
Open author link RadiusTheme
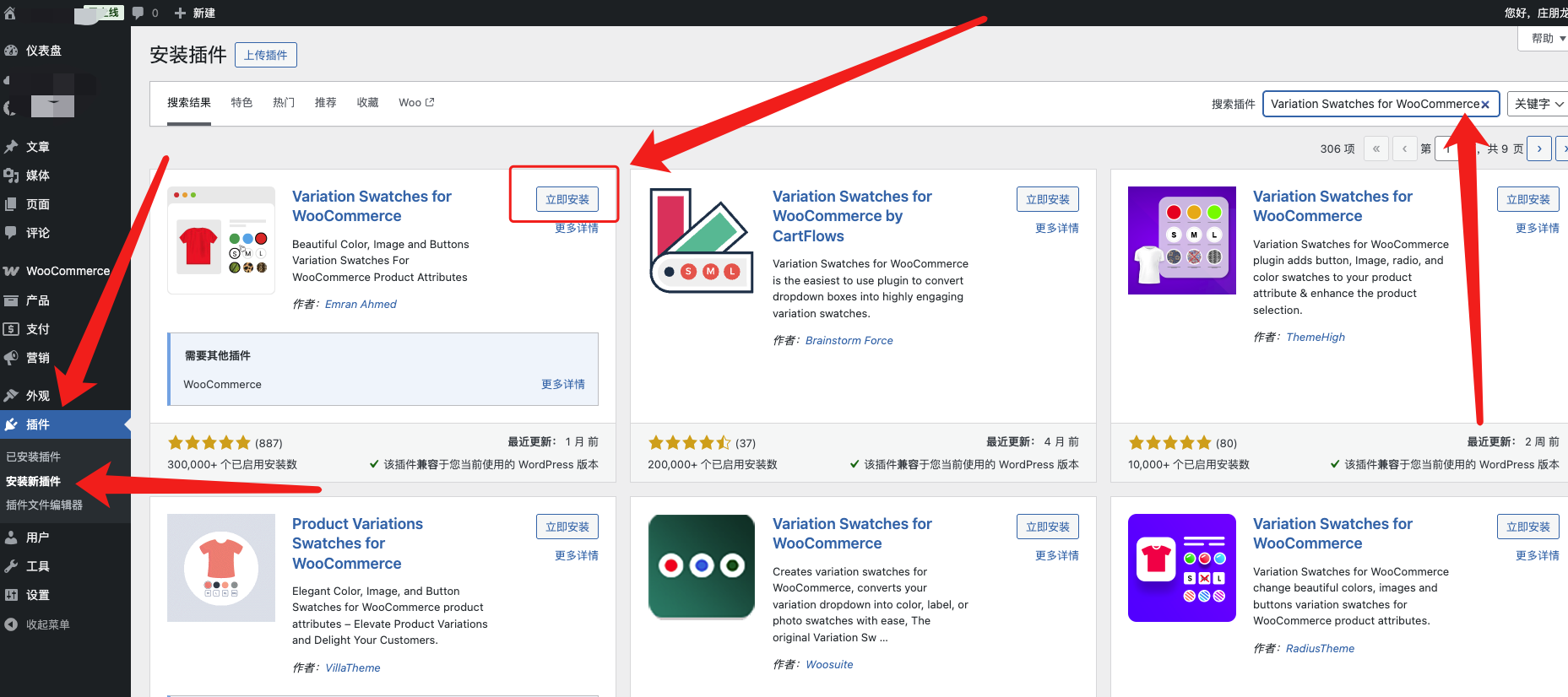1320,648
